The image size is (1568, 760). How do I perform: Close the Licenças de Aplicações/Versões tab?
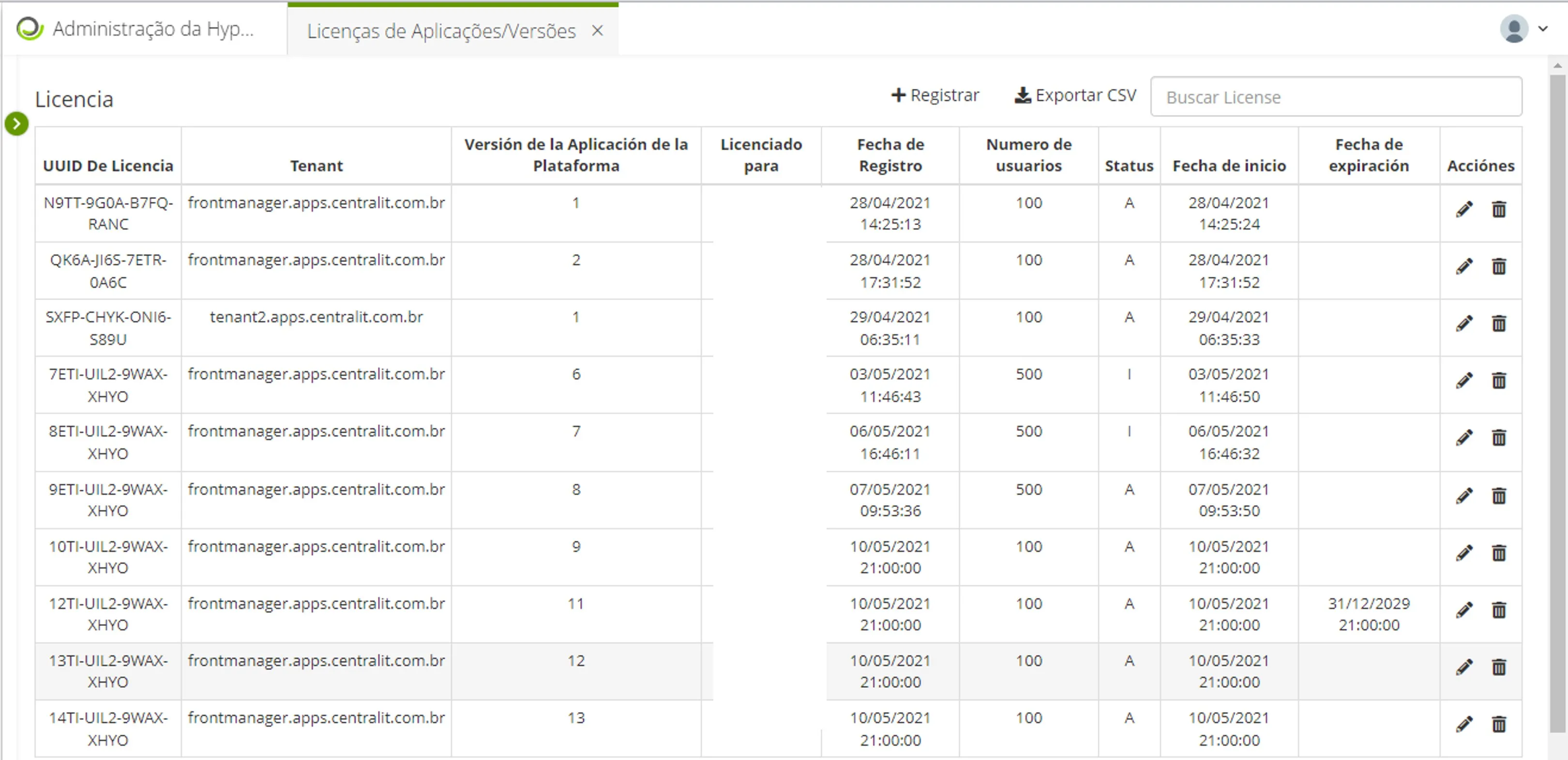[x=597, y=31]
